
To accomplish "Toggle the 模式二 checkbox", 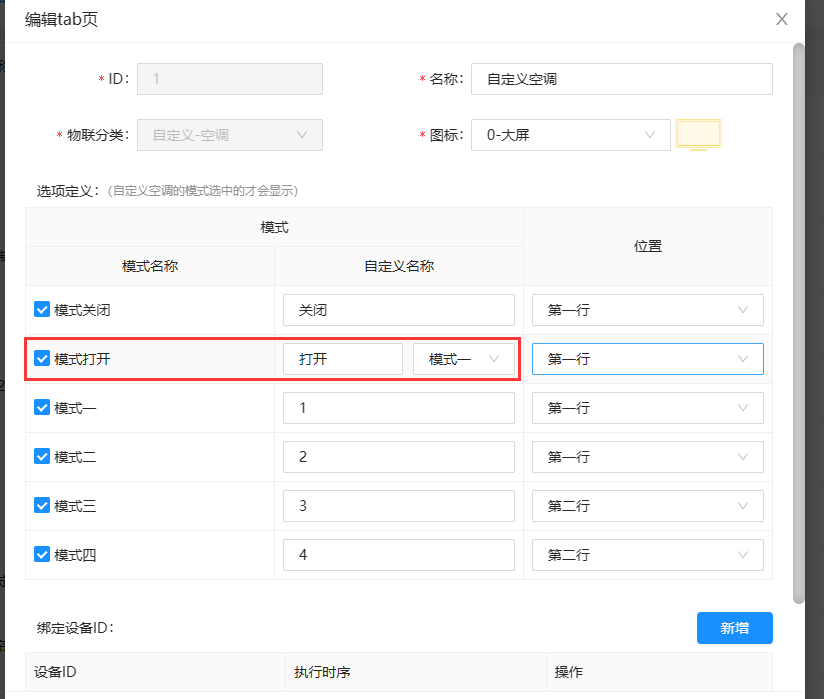I will tap(42, 457).
